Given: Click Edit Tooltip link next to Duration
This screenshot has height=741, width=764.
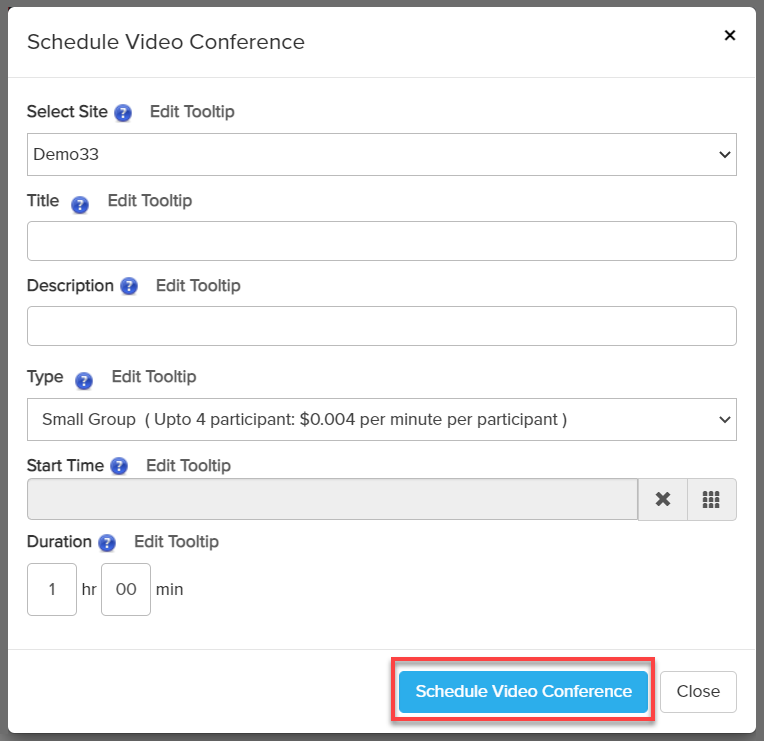Looking at the screenshot, I should click(x=176, y=542).
